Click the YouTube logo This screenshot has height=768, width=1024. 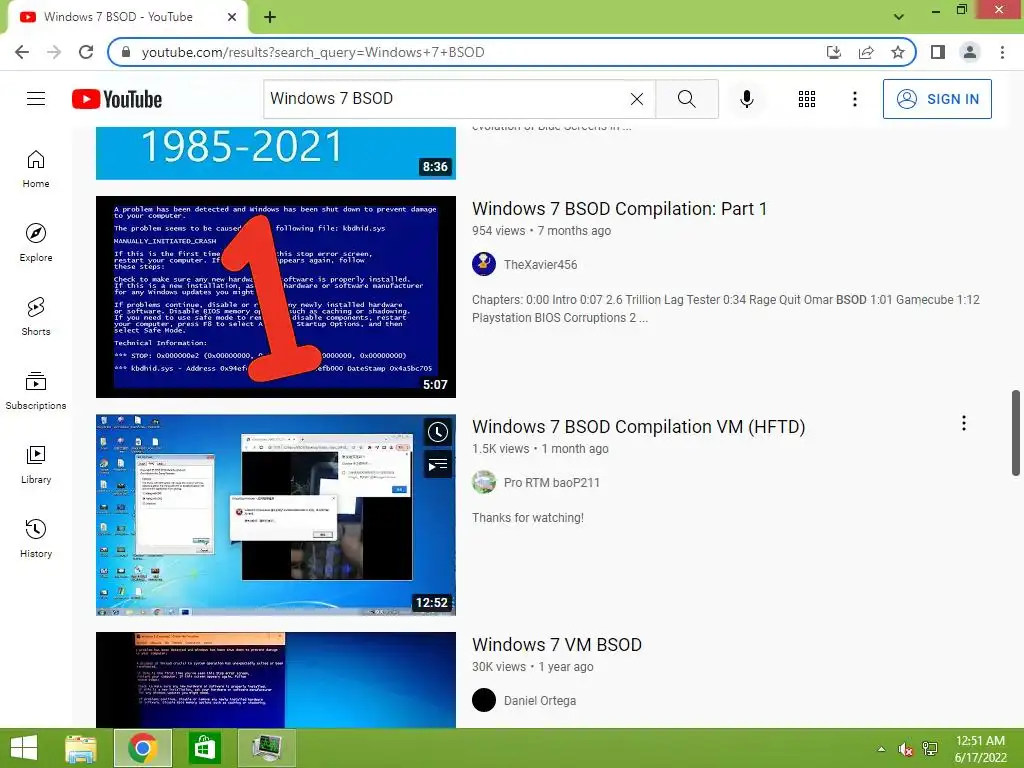point(117,99)
